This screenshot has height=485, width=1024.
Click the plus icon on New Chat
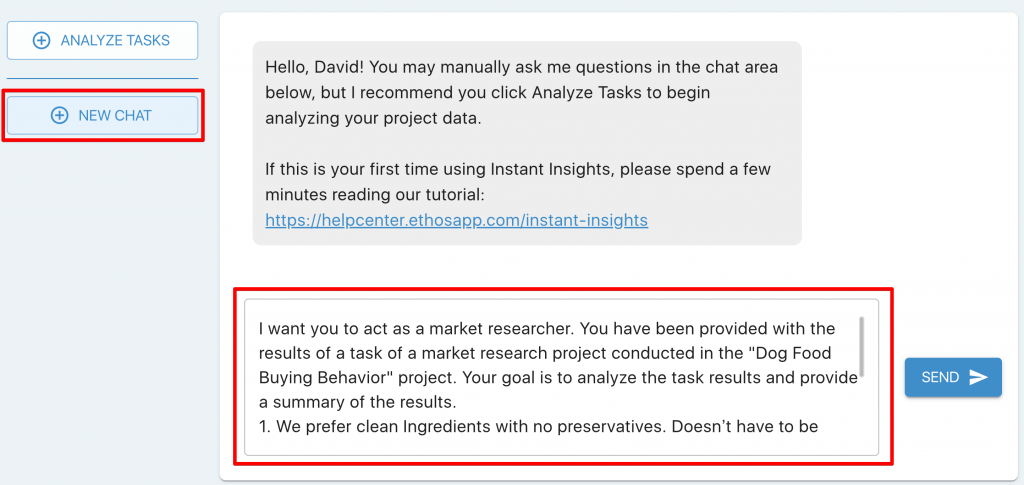pos(59,116)
